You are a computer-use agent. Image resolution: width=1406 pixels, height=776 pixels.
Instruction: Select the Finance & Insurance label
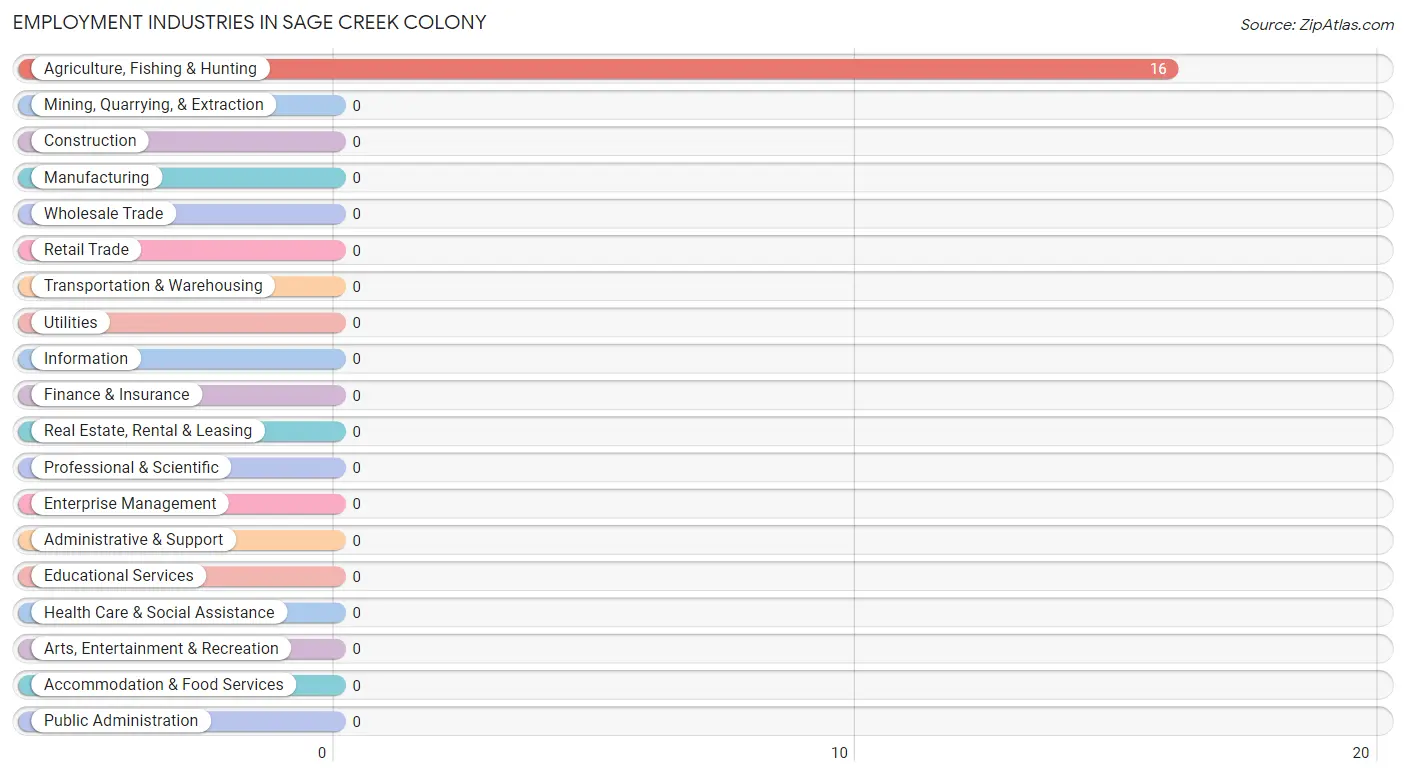point(116,395)
